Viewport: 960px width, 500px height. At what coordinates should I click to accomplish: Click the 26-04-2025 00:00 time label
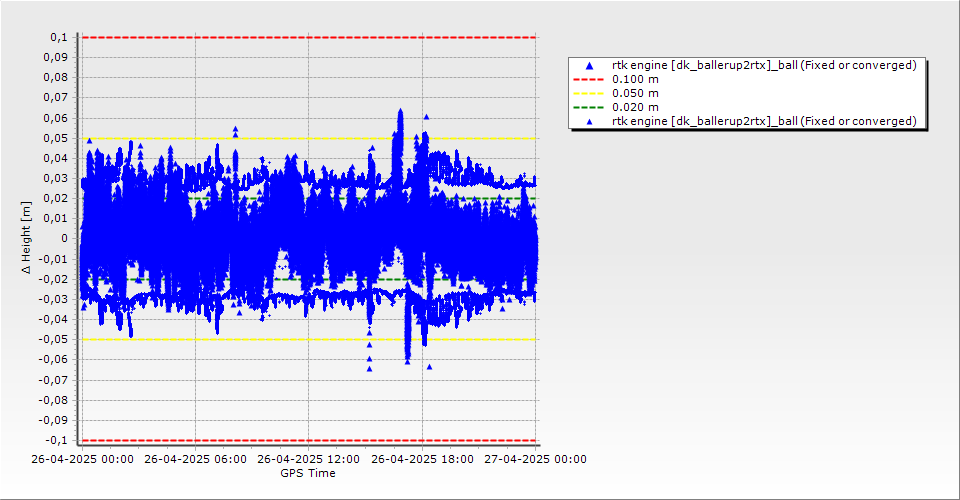pos(82,459)
